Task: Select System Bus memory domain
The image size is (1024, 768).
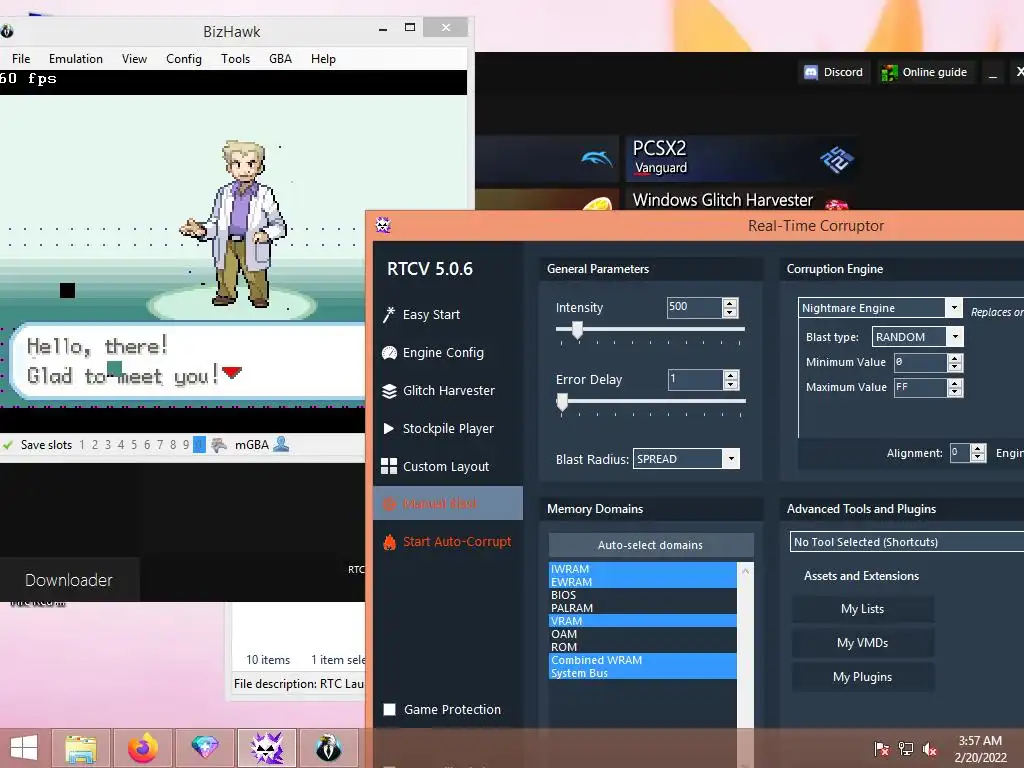Action: tap(643, 673)
